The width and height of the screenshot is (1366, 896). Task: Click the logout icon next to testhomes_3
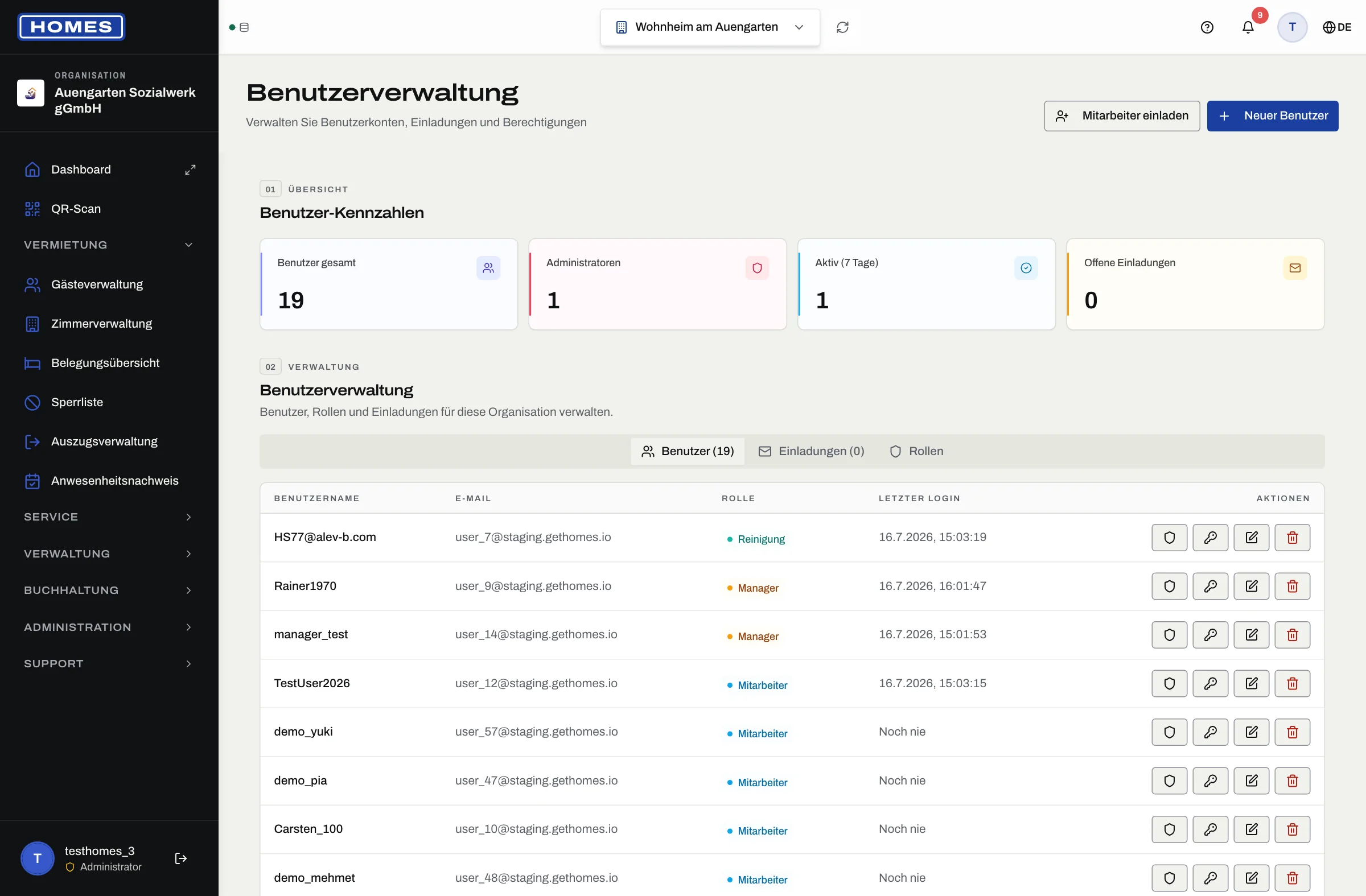(x=181, y=857)
